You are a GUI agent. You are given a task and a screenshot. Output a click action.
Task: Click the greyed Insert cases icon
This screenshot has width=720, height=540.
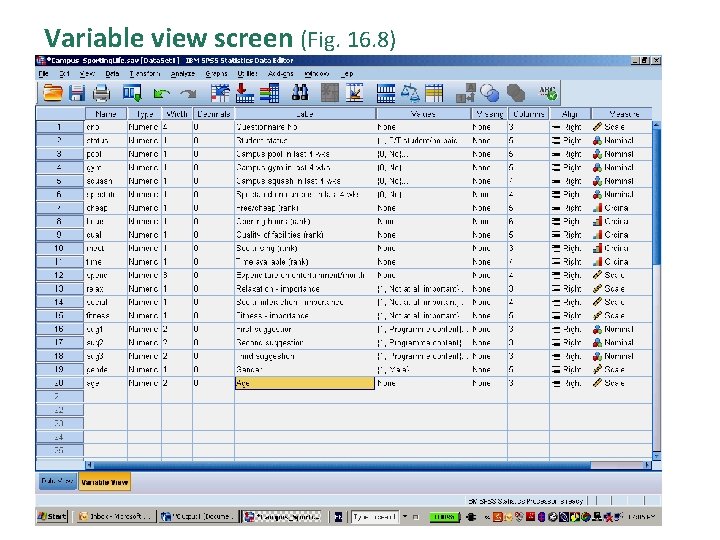(330, 93)
